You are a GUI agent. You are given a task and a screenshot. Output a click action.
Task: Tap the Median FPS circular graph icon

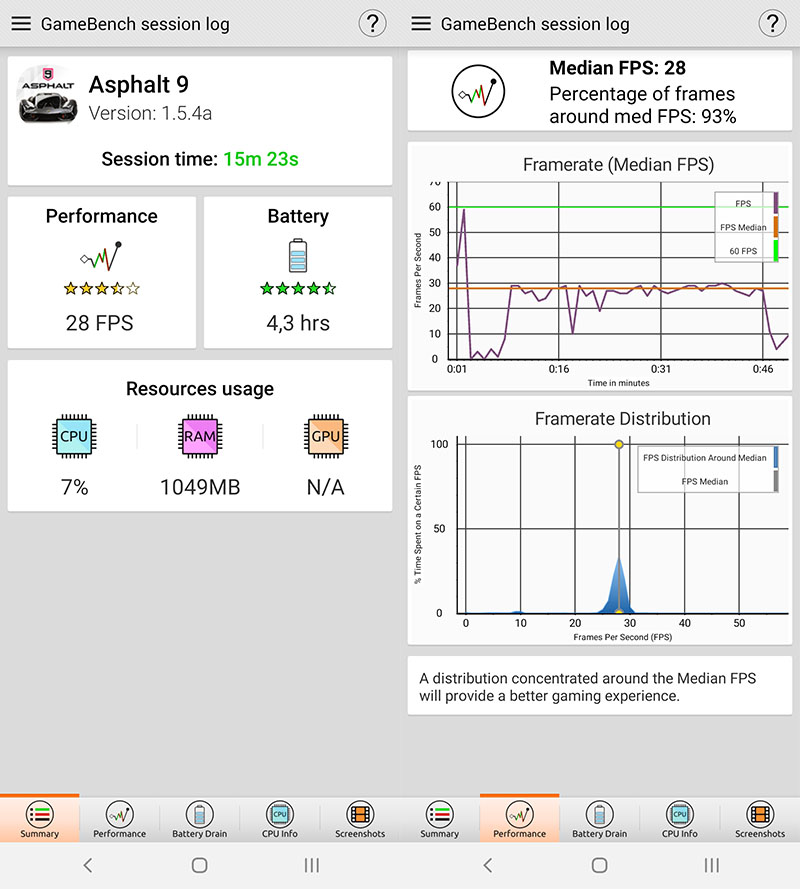(478, 91)
